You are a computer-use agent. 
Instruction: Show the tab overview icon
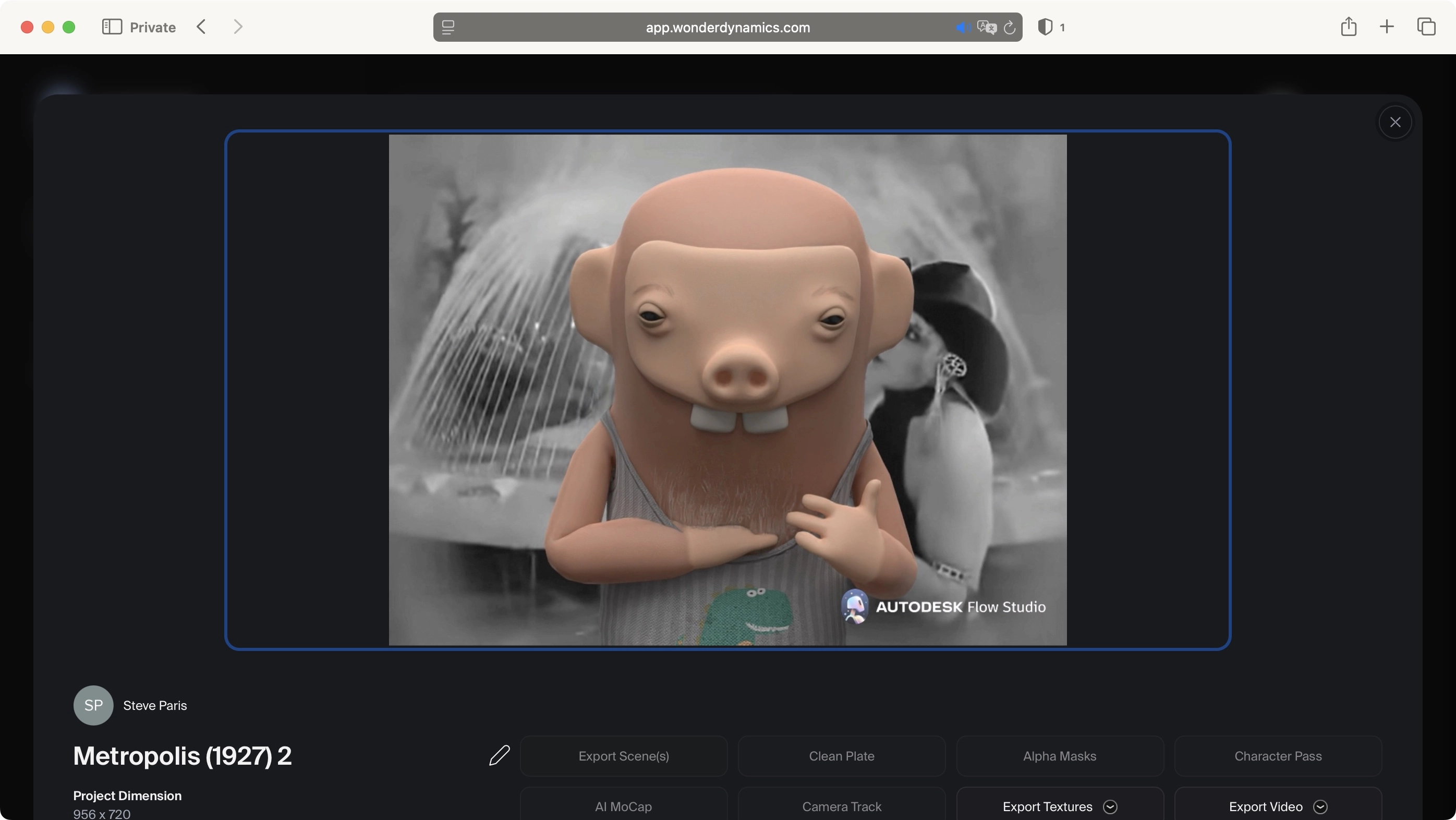[1425, 27]
